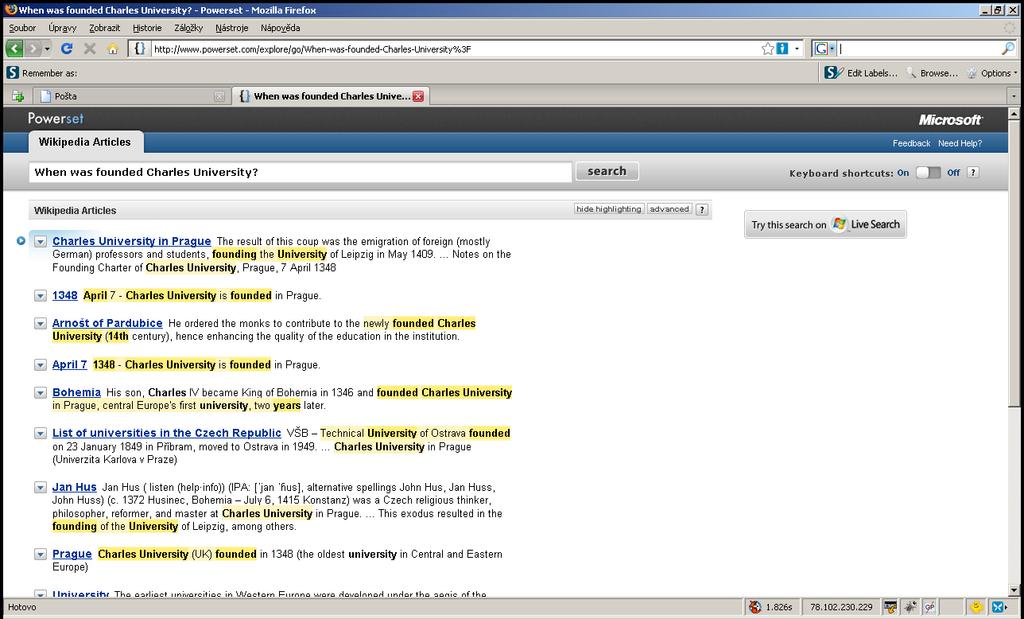
Task: Open keyboard shortcuts help question mark
Action: tap(973, 172)
